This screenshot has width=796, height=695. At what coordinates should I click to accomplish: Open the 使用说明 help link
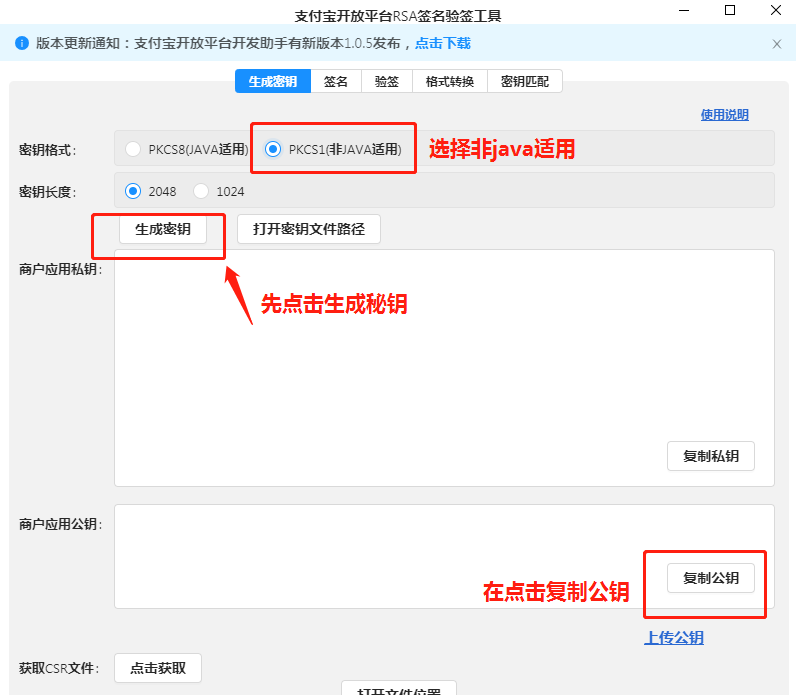(724, 115)
